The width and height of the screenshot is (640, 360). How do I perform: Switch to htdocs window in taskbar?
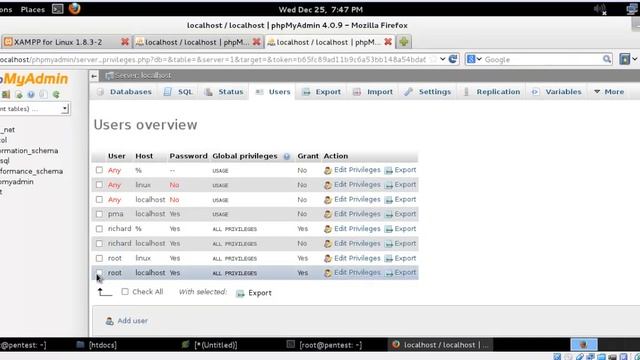click(x=97, y=345)
